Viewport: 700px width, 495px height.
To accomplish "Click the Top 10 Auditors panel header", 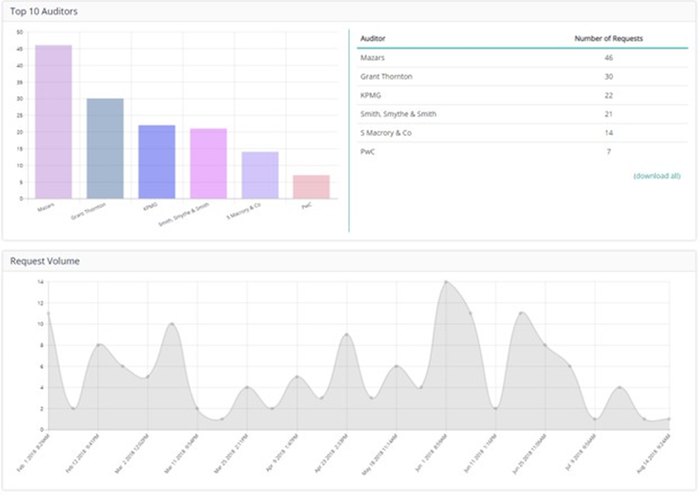I will pyautogui.click(x=44, y=11).
